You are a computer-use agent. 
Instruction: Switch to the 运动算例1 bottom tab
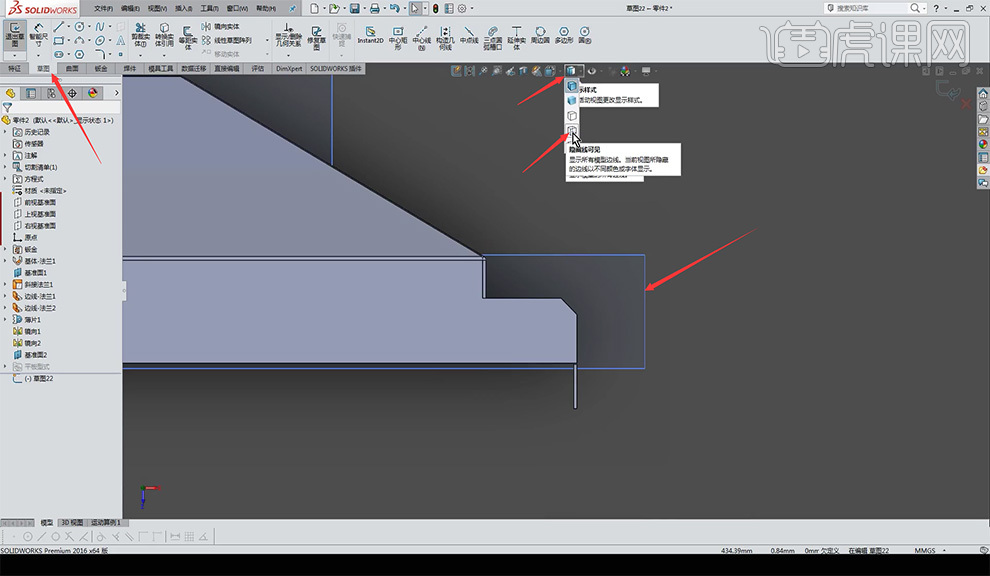(106, 522)
